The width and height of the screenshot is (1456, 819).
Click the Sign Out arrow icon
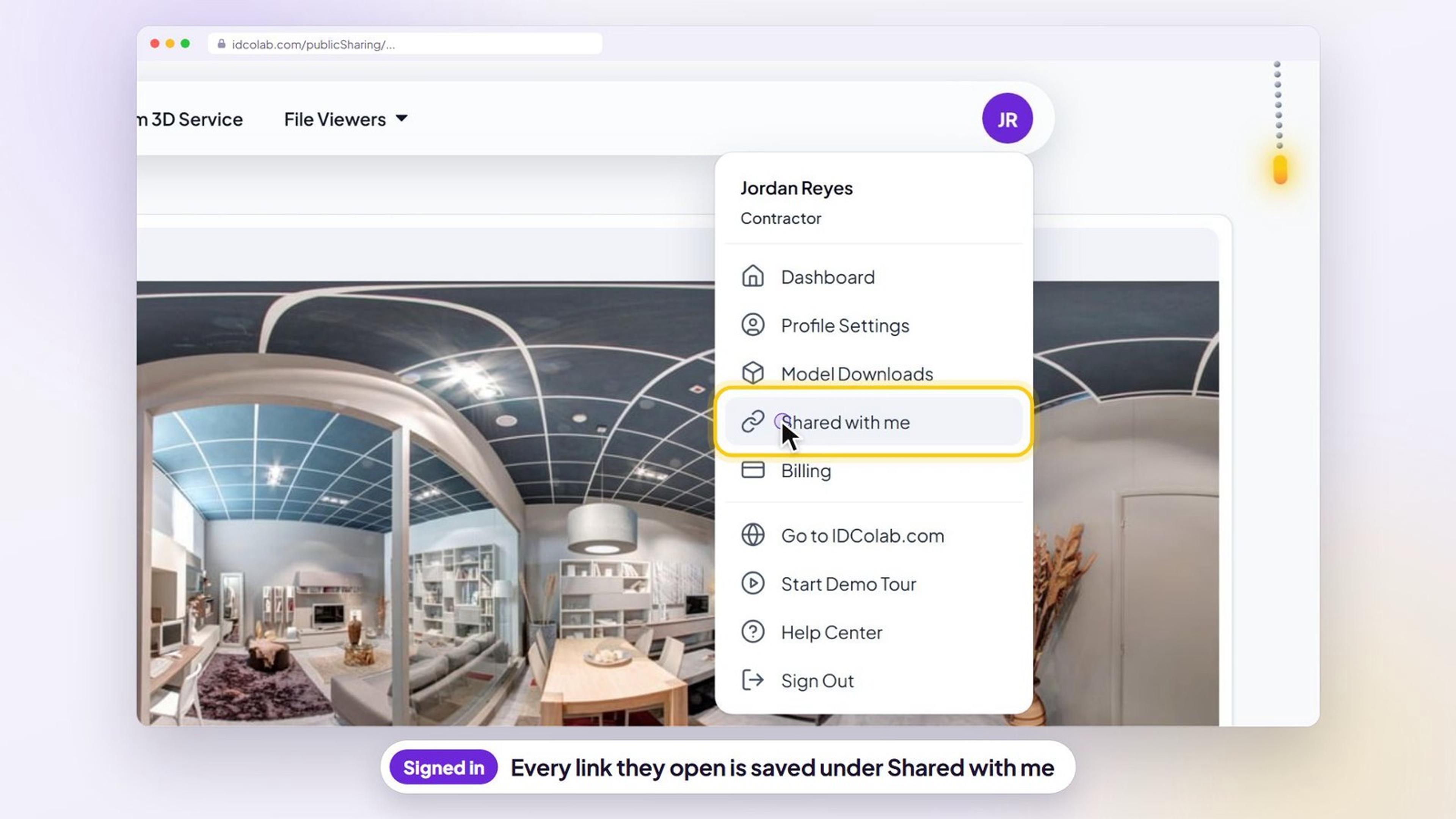tap(752, 680)
